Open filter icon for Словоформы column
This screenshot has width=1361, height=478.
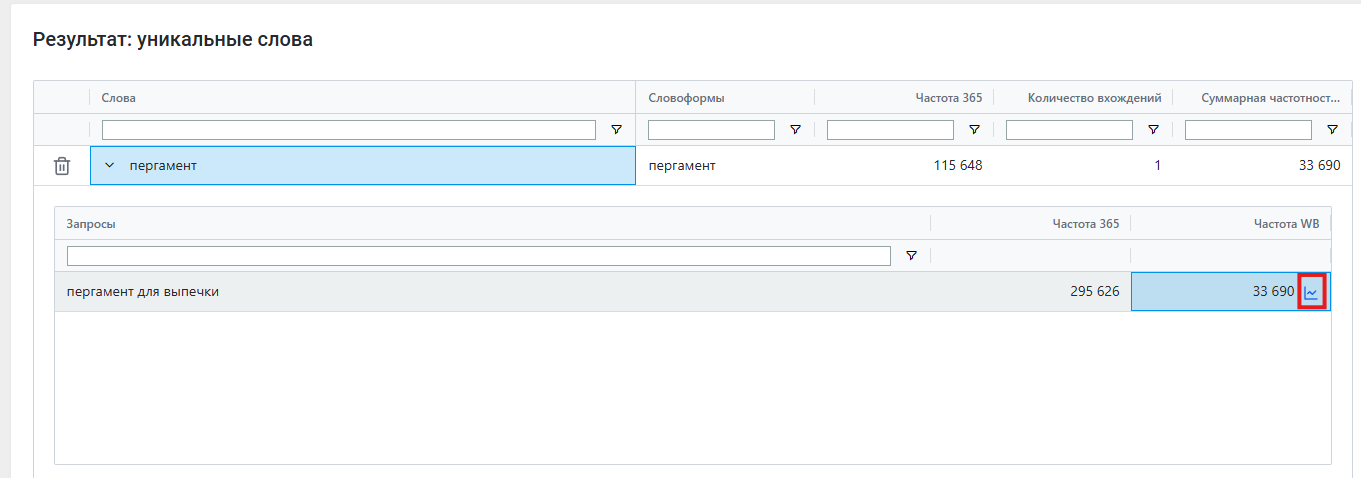[795, 130]
